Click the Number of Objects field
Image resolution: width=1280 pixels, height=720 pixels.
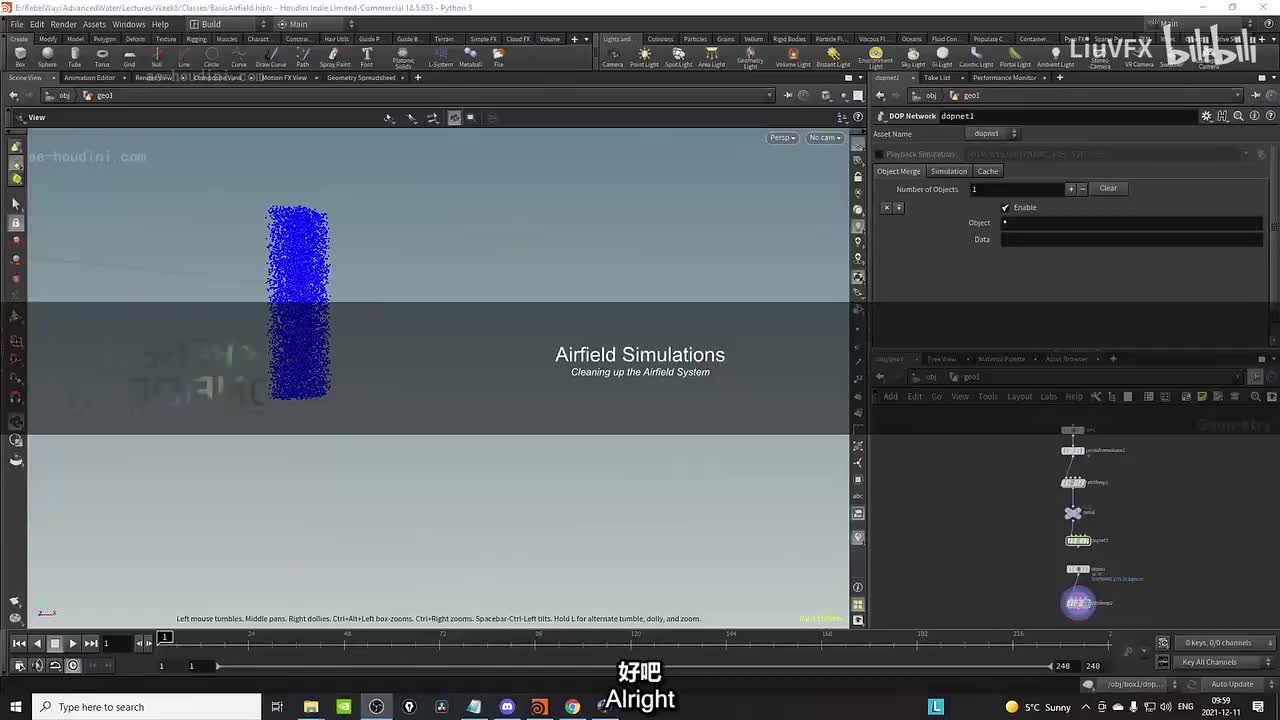tap(1016, 189)
